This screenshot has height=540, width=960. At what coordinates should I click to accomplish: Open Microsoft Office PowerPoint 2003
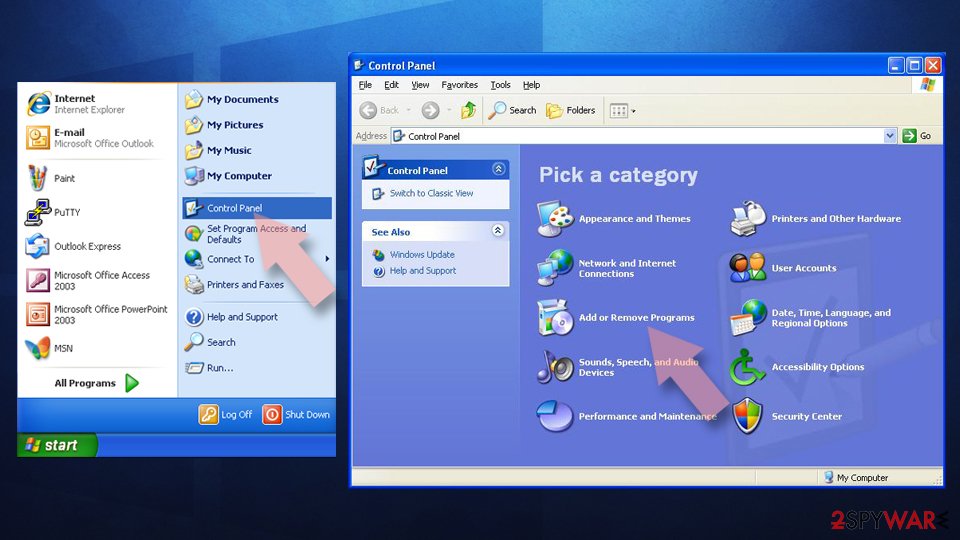pyautogui.click(x=97, y=314)
